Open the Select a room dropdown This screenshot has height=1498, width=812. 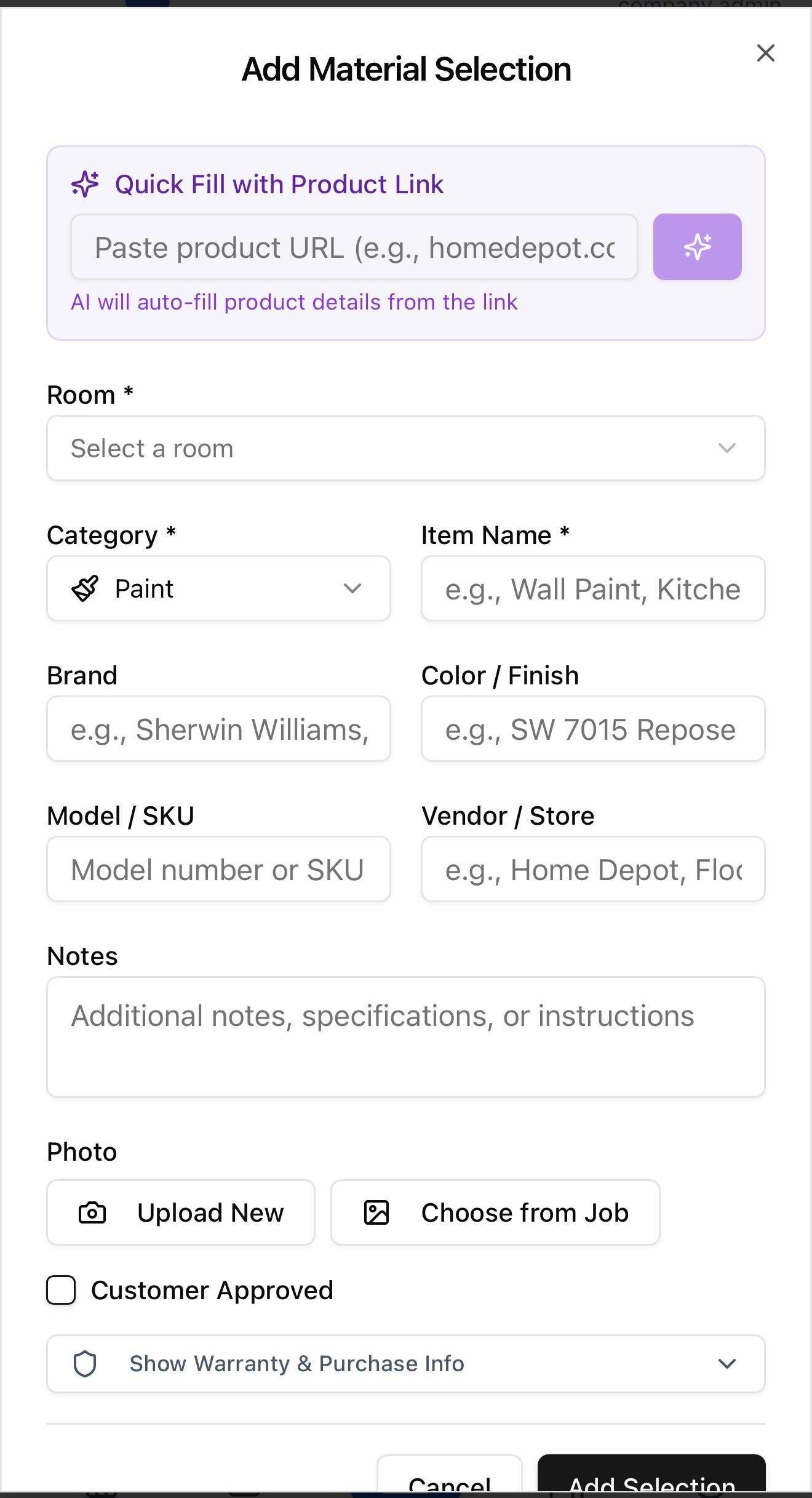405,448
